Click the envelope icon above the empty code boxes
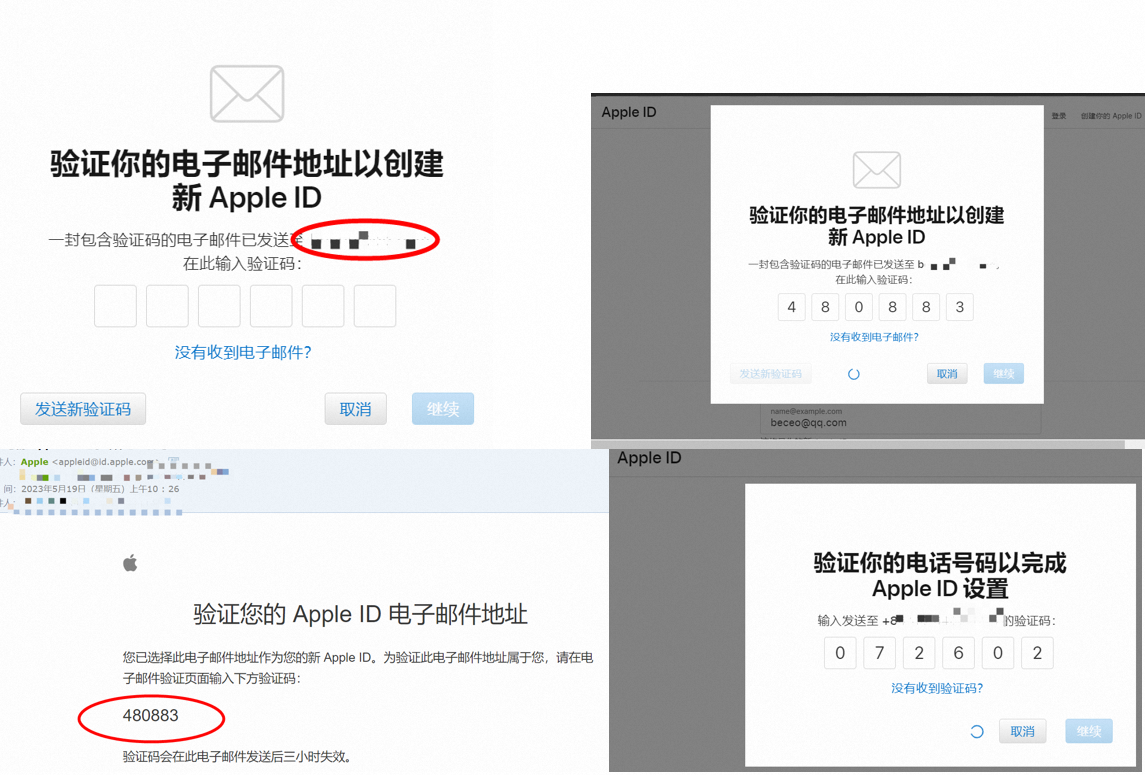Viewport: 1145px width, 775px height. coord(247,94)
